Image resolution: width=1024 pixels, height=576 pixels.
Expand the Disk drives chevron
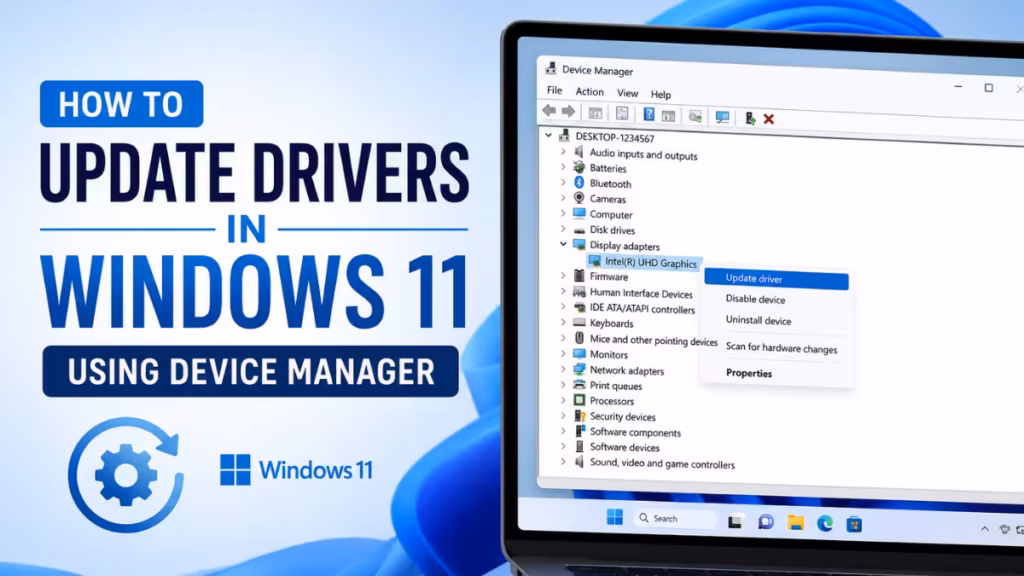coord(563,229)
